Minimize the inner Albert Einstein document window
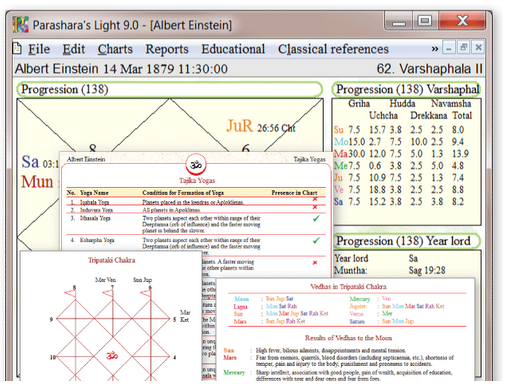Screen dimensions: 506x387 point(449,48)
